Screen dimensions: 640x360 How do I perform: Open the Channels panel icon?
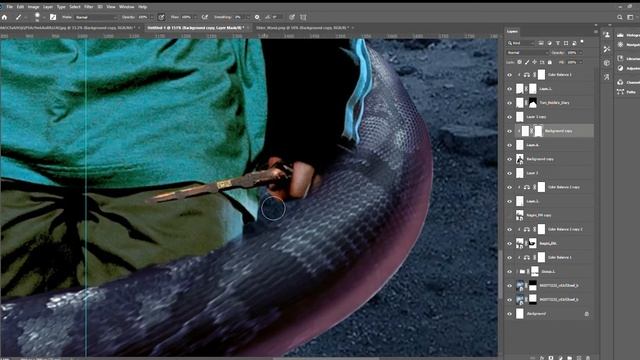pos(621,82)
